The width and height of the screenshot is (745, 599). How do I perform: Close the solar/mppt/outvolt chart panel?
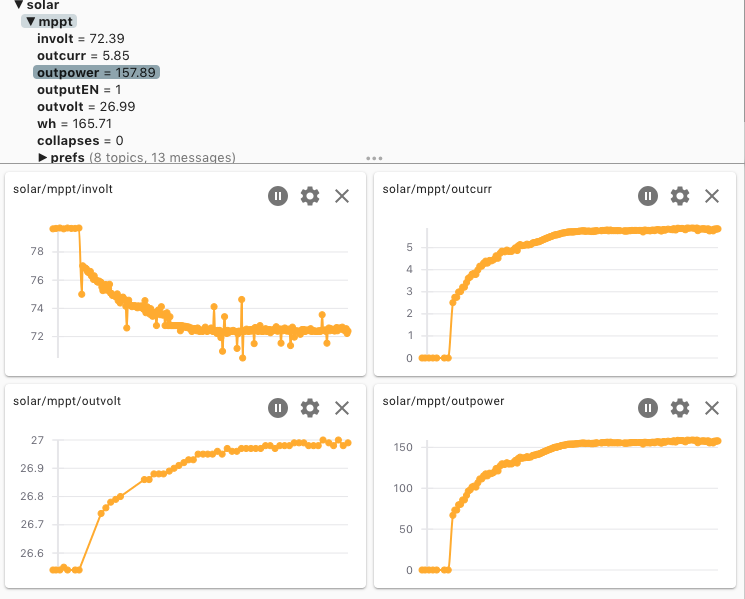pos(342,408)
